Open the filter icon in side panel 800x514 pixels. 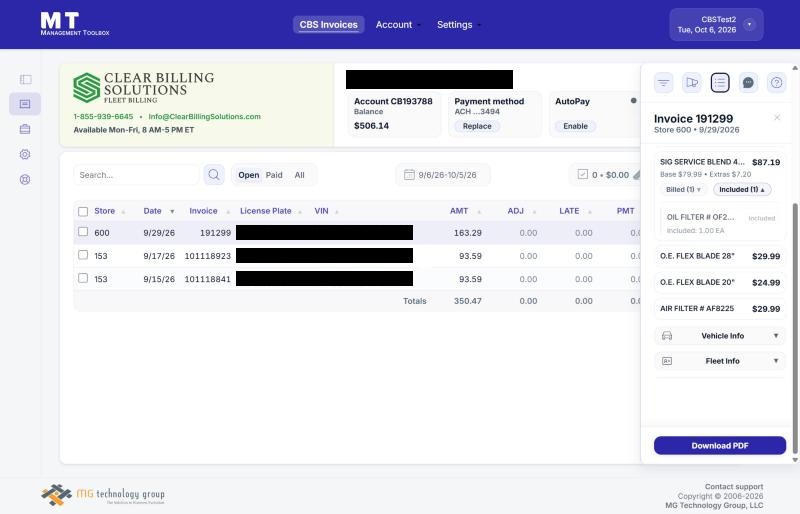point(663,83)
